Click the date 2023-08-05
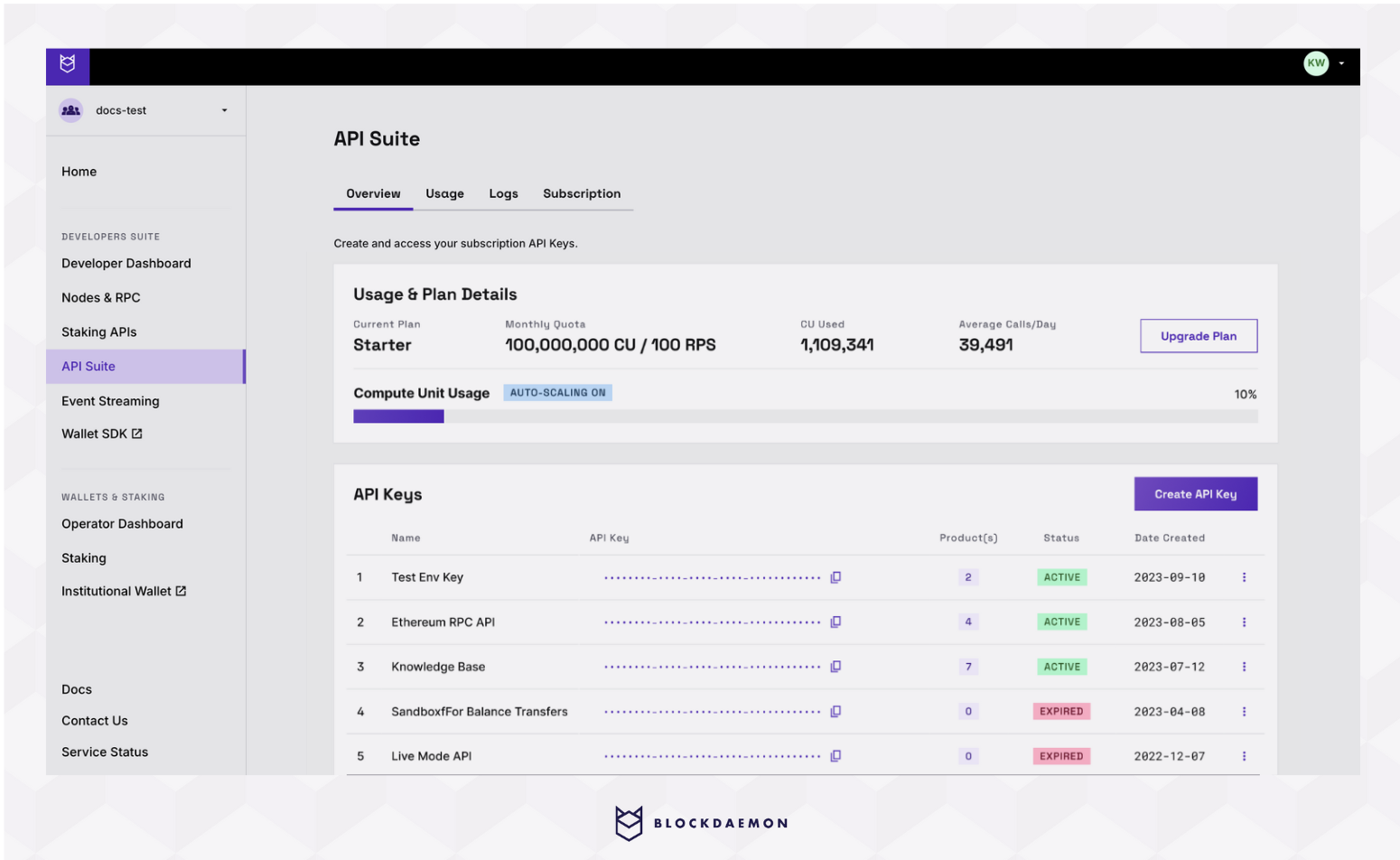 click(x=1169, y=622)
